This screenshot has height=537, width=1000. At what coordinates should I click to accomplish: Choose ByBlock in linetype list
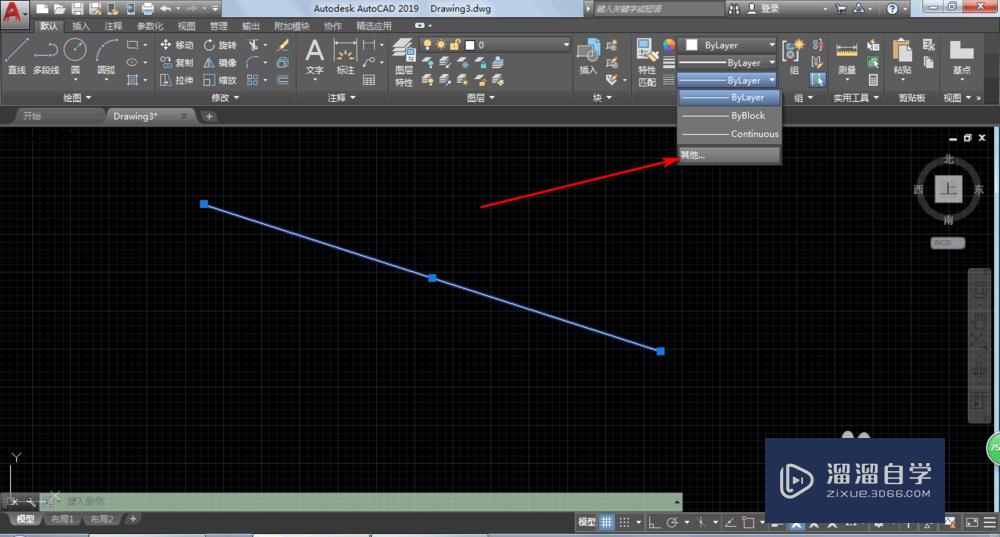click(x=729, y=115)
